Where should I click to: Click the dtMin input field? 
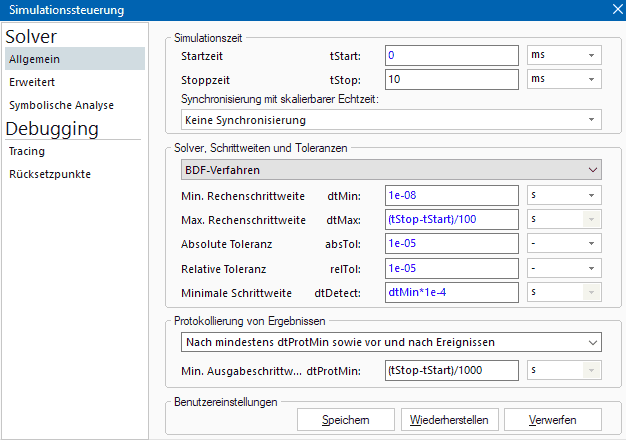(x=452, y=195)
